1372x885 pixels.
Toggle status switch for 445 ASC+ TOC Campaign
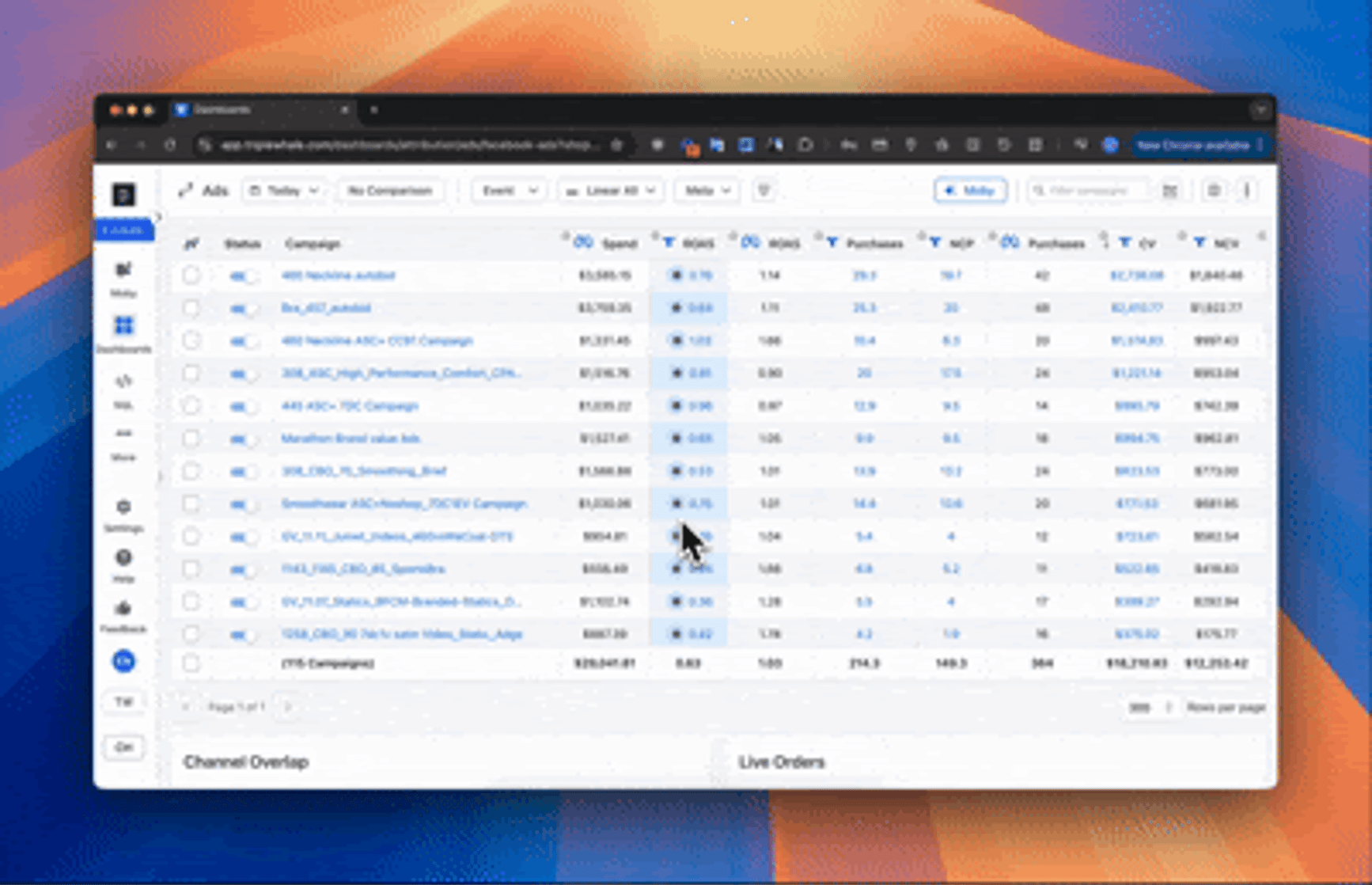[x=243, y=406]
